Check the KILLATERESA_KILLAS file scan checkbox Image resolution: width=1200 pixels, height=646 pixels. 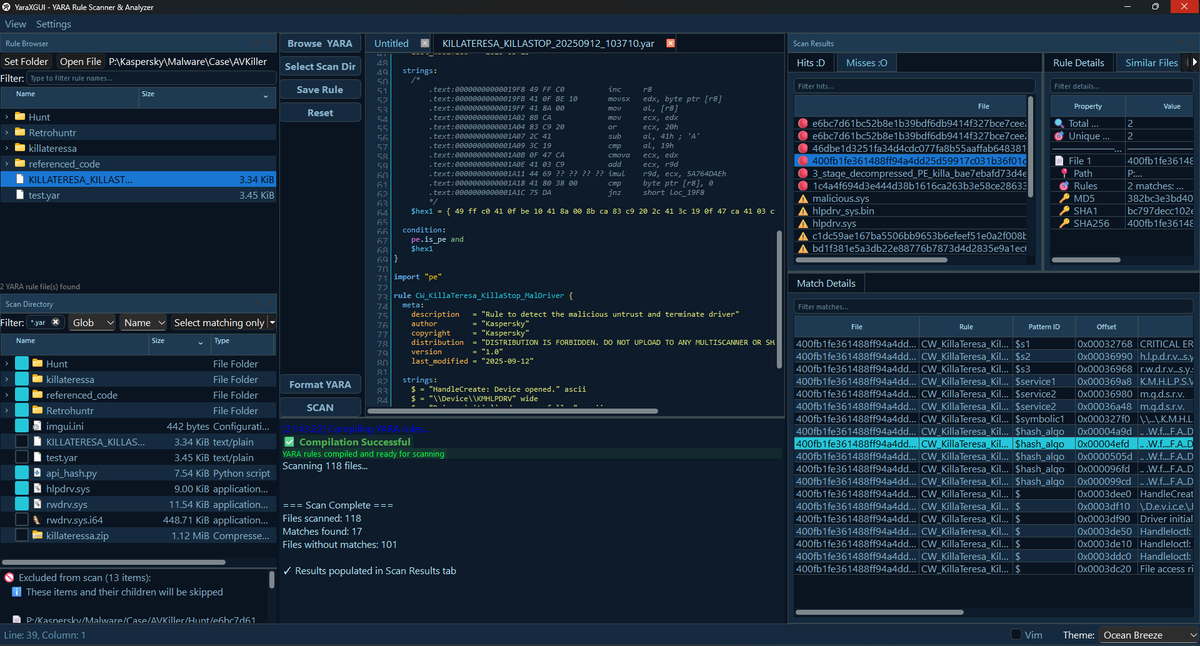click(x=21, y=442)
